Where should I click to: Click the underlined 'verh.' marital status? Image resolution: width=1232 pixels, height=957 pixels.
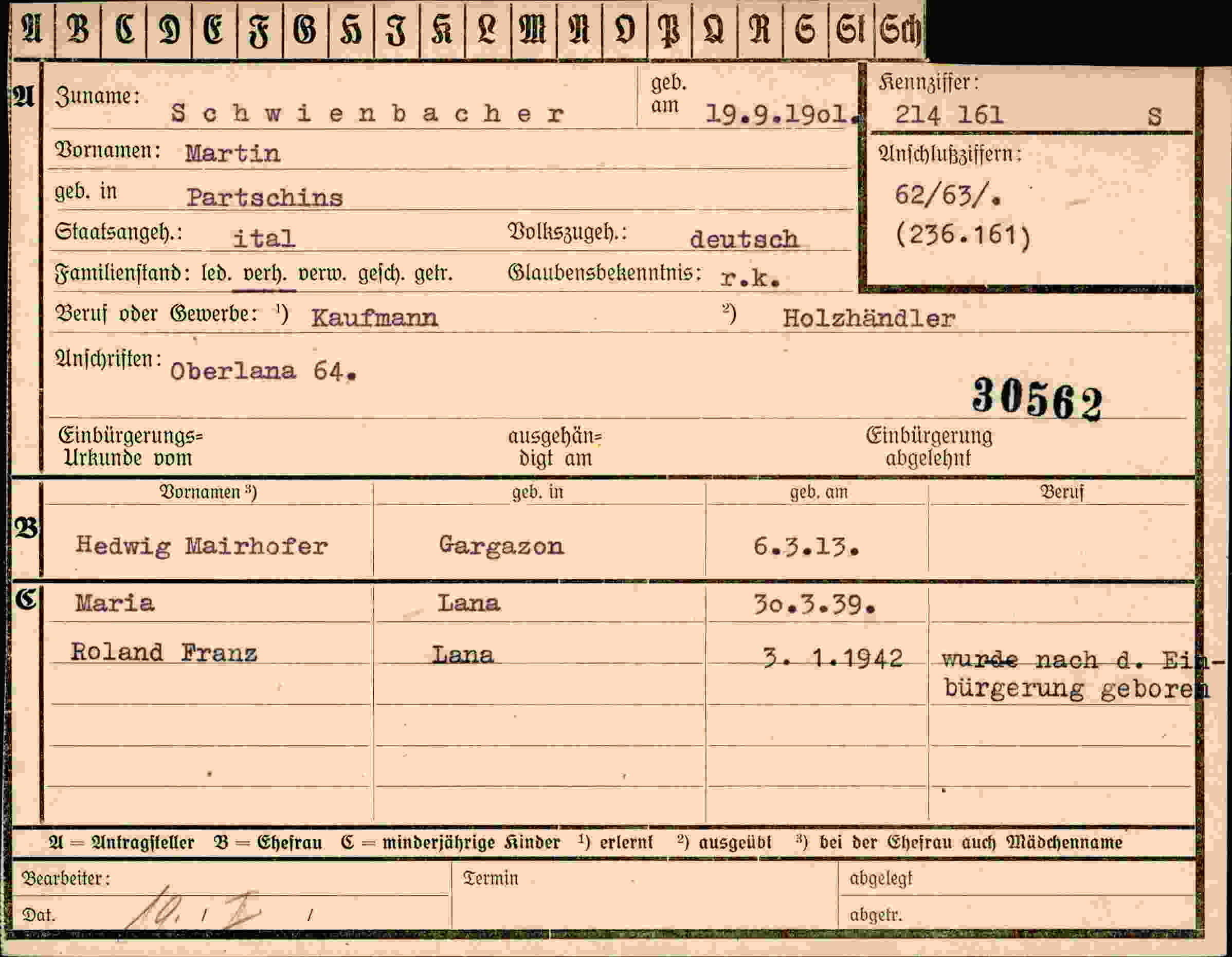pyautogui.click(x=265, y=274)
